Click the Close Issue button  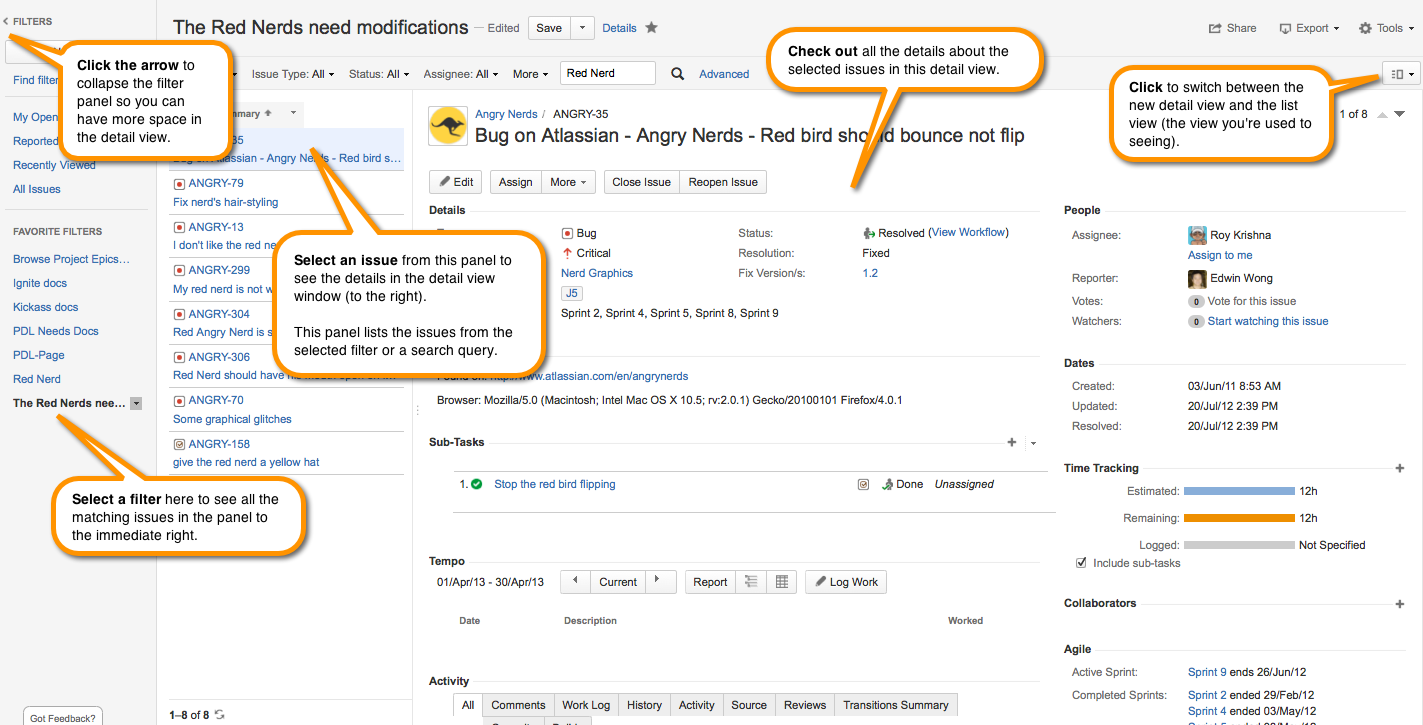tap(642, 182)
